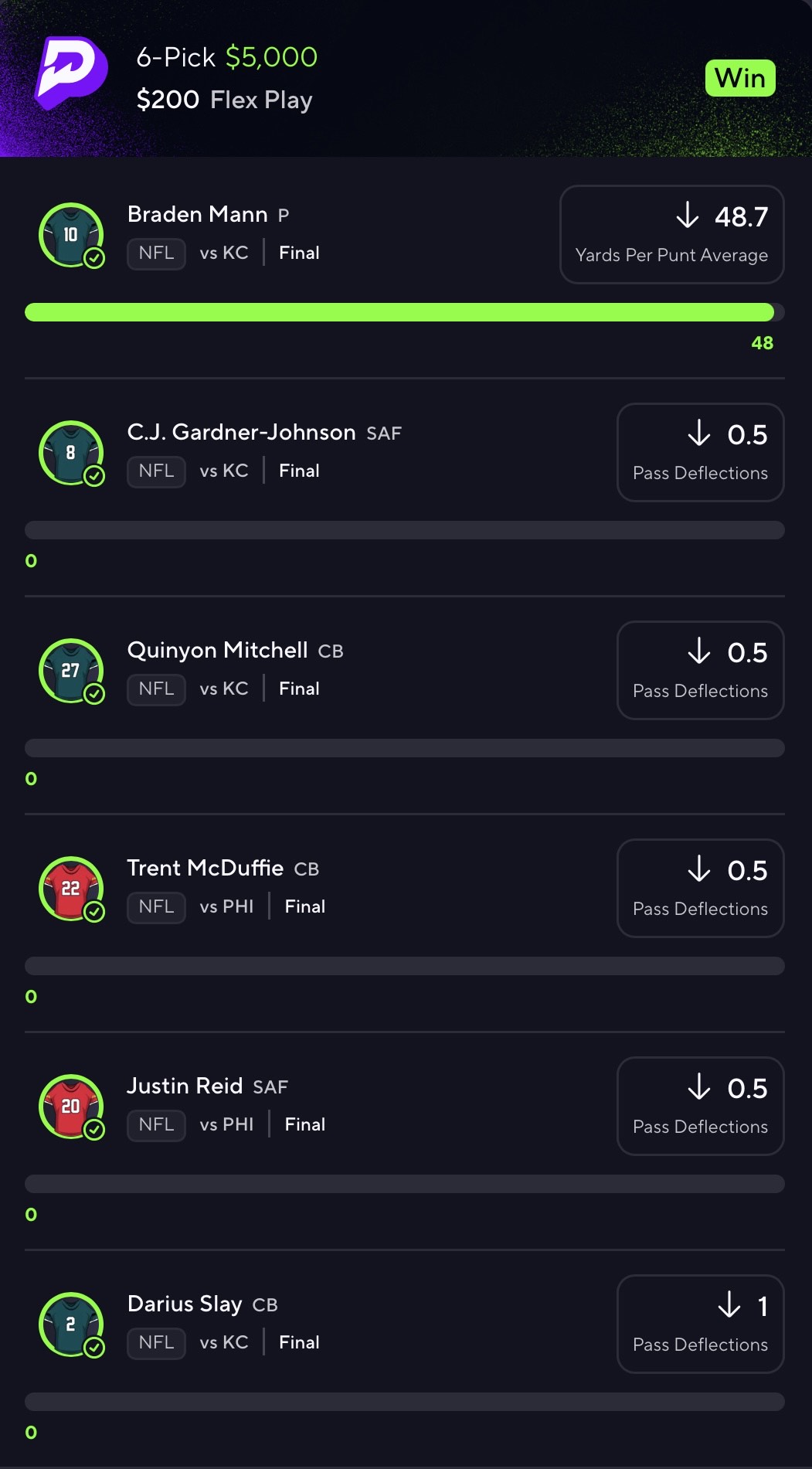Click the green checkmark on Trent McDuffie's avatar

94,912
